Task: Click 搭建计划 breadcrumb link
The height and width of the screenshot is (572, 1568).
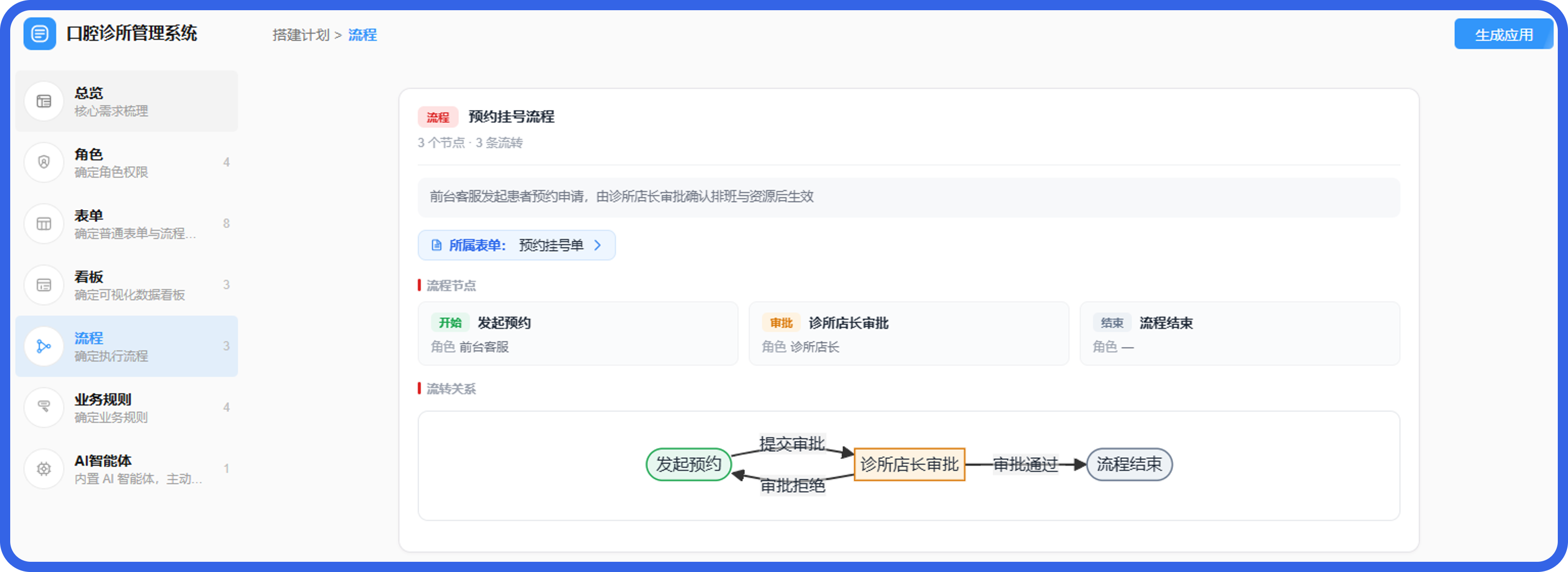Action: pos(301,35)
